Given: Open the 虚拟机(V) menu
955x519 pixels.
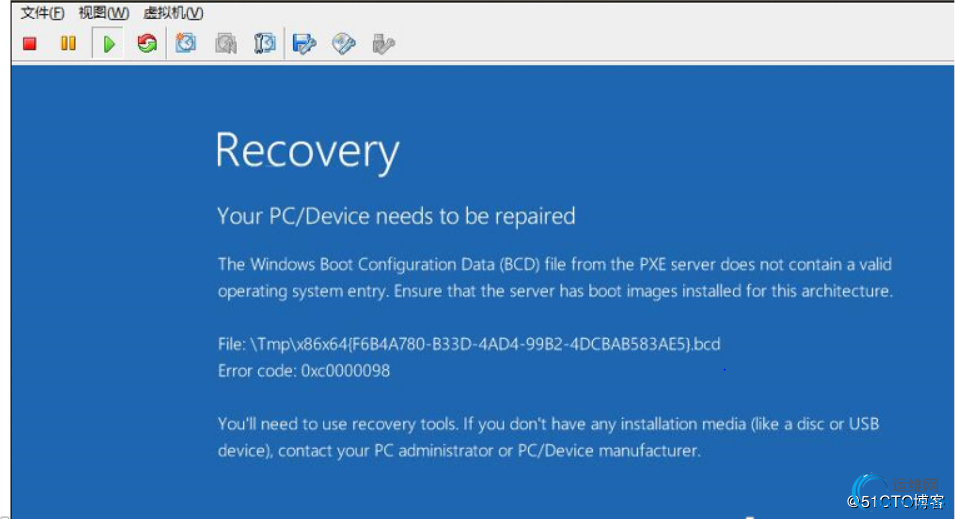Looking at the screenshot, I should (x=174, y=13).
